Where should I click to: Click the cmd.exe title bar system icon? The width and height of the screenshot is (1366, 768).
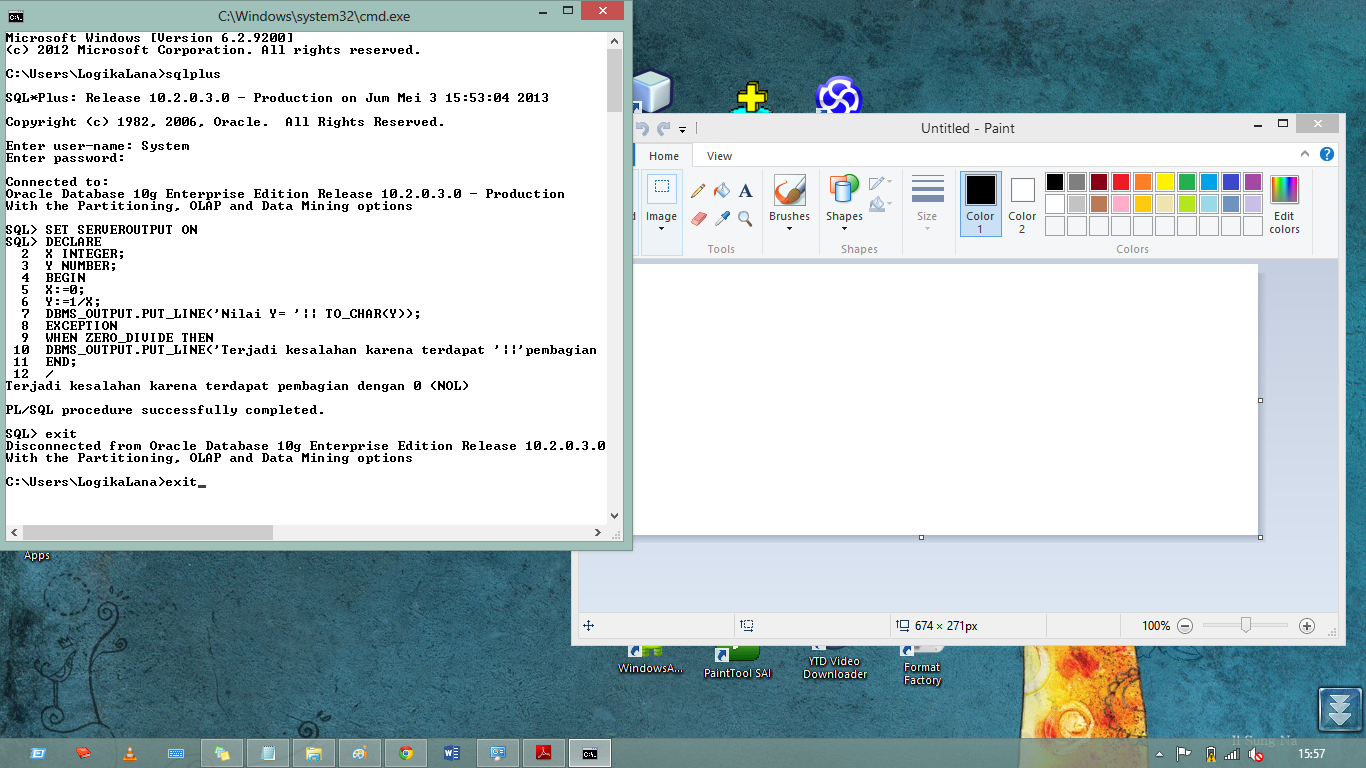(x=15, y=16)
